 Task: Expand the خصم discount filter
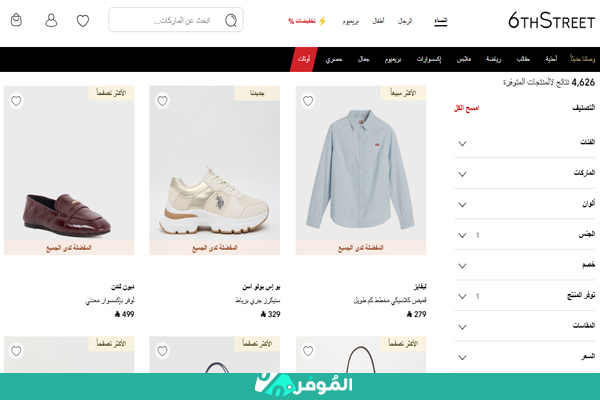click(524, 265)
